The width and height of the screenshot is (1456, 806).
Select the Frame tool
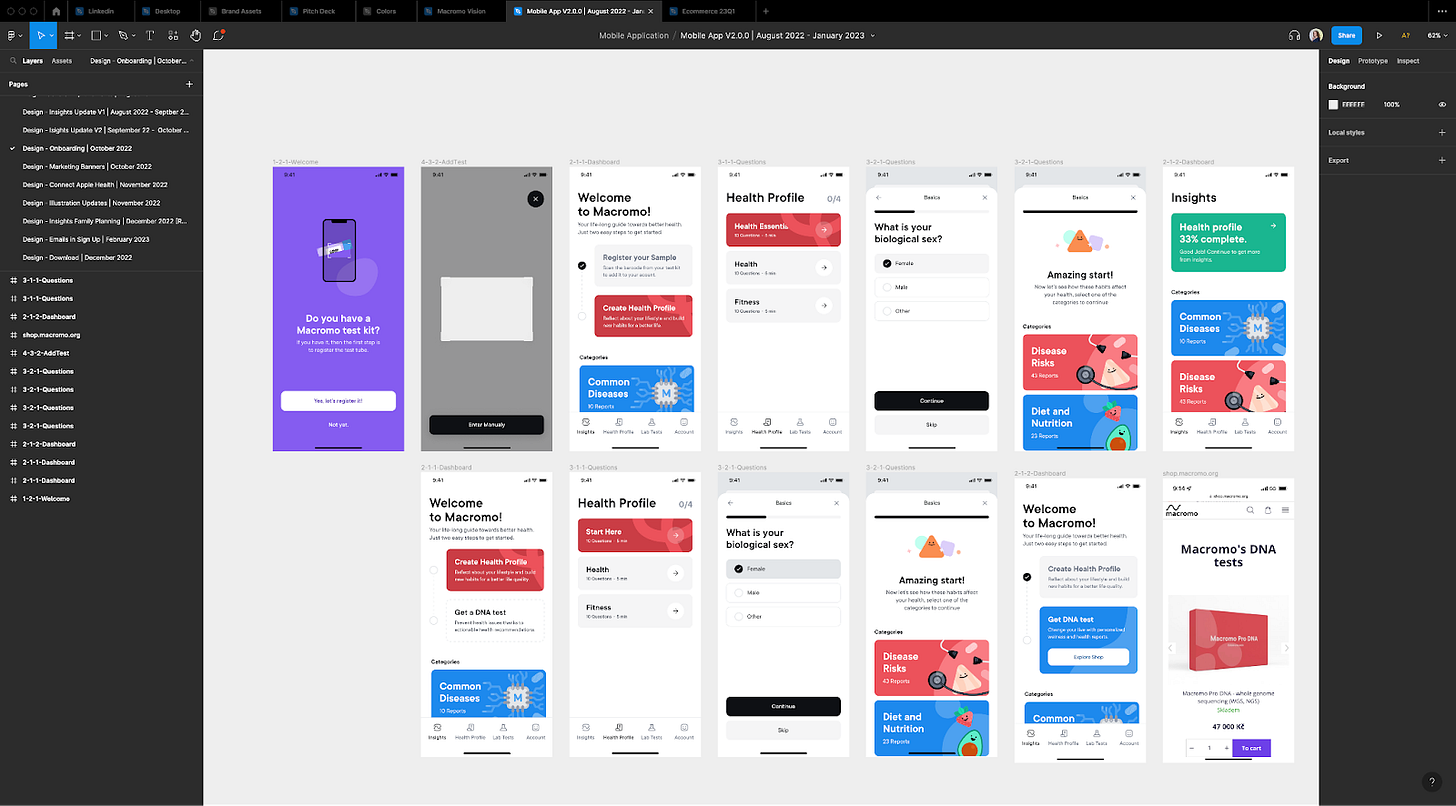pos(70,35)
